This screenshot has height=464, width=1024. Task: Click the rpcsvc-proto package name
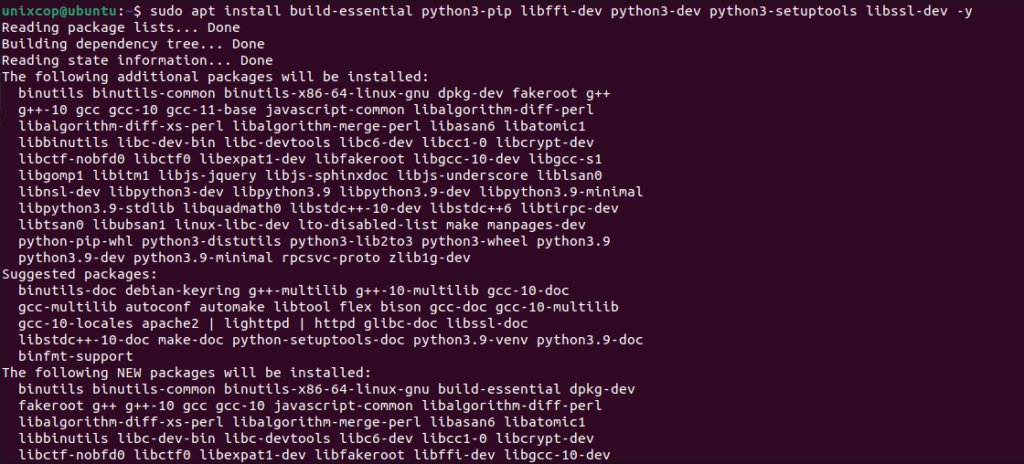334,257
